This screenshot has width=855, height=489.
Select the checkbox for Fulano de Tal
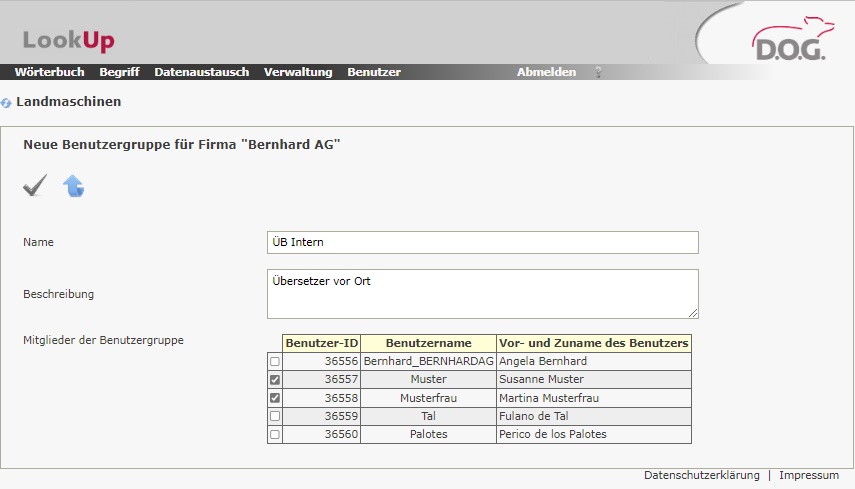[275, 416]
